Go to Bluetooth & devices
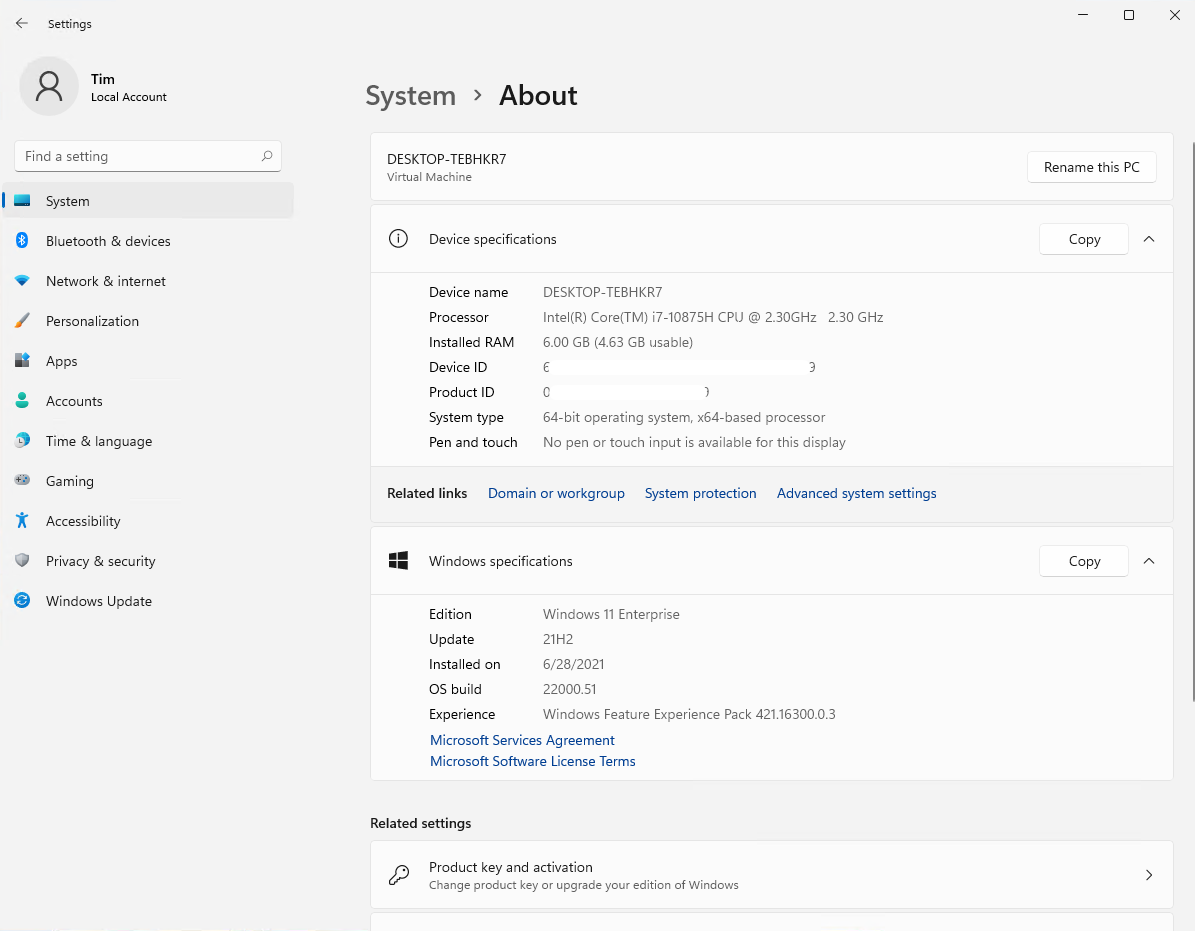The height and width of the screenshot is (931, 1195). pos(149,241)
